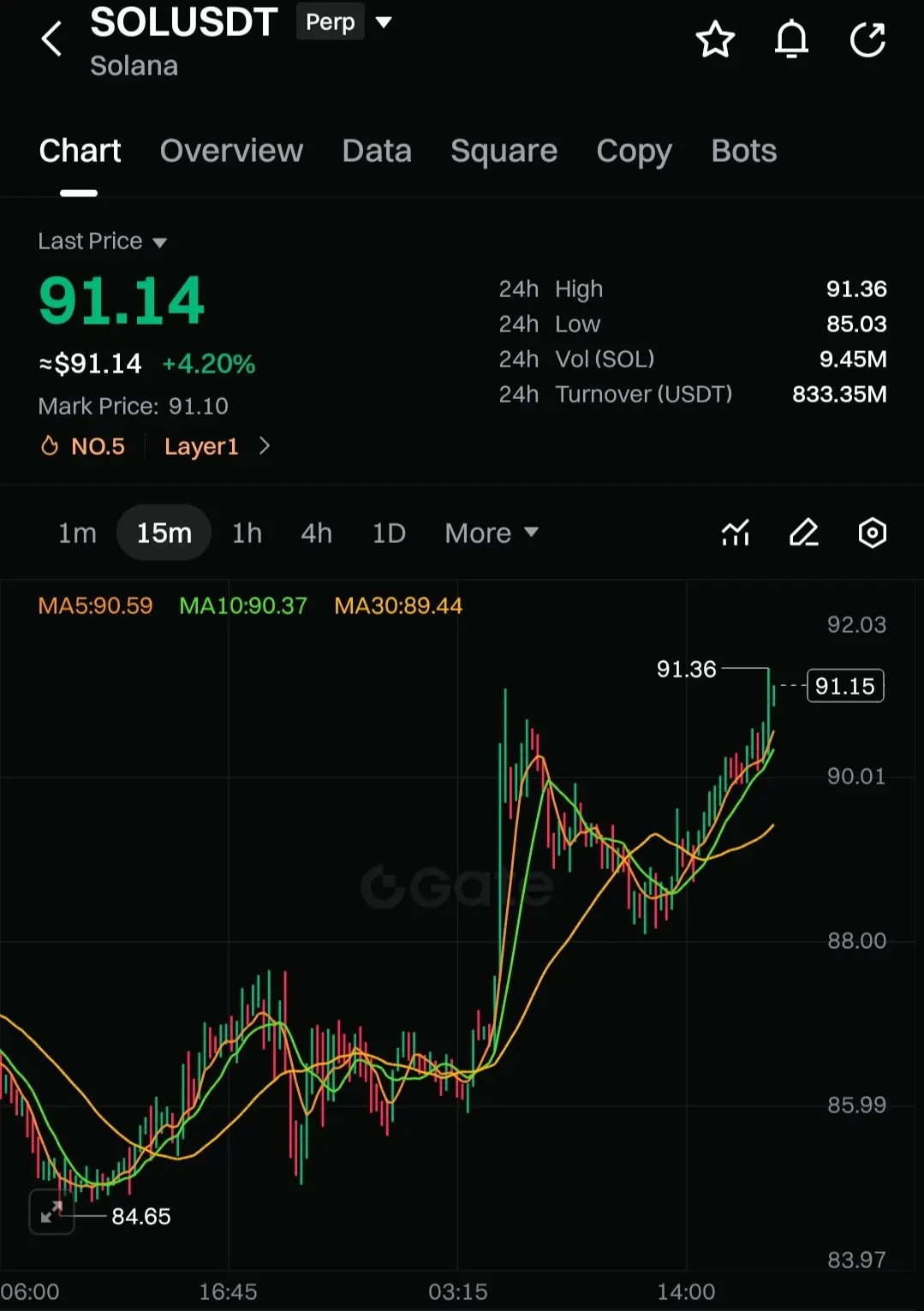Tap the 92.03 price axis label
The width and height of the screenshot is (924, 1311).
click(856, 624)
